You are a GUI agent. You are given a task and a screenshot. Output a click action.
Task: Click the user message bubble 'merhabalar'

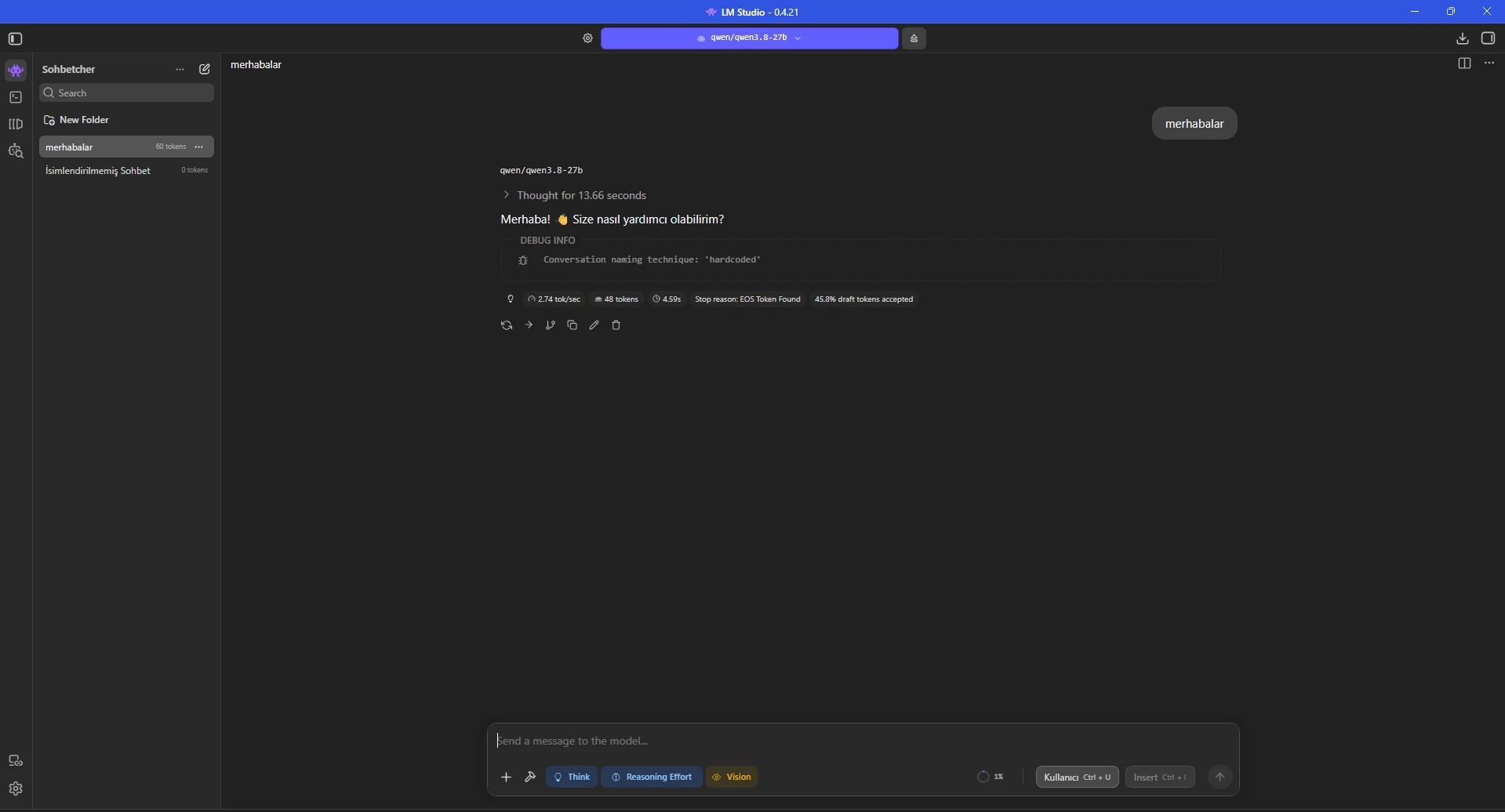pos(1194,124)
